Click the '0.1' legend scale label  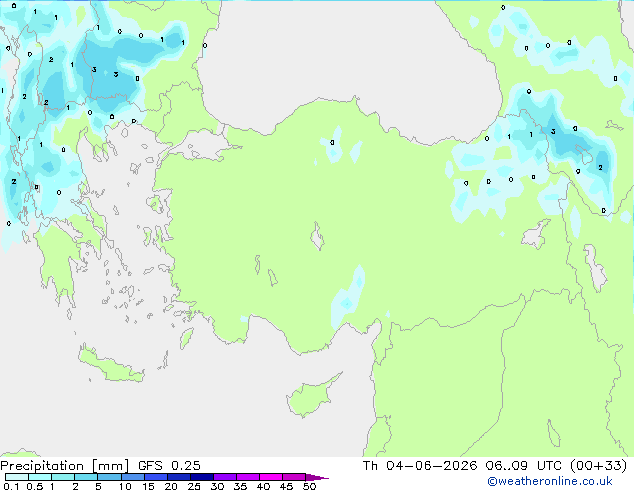coord(11,486)
